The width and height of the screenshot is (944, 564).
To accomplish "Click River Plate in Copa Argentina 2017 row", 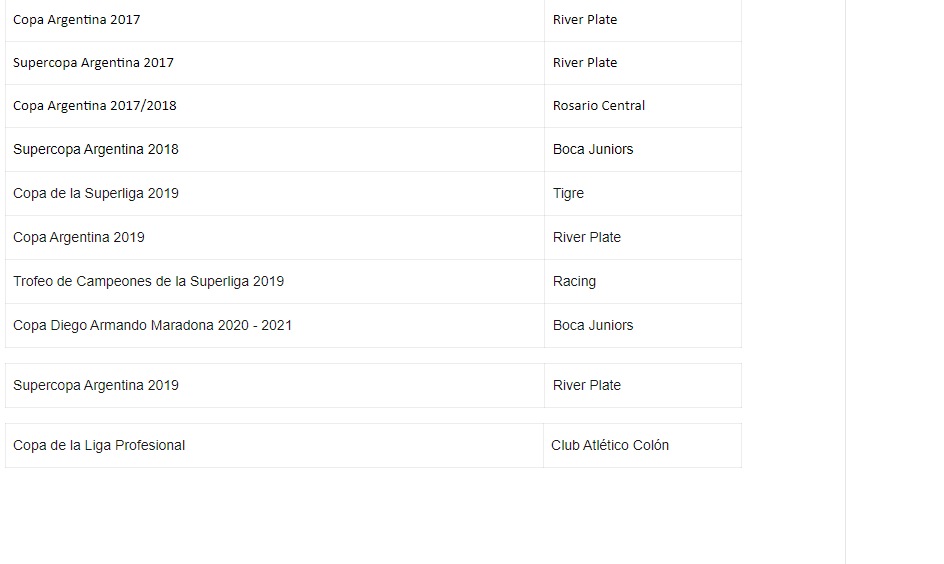I will tap(643, 20).
